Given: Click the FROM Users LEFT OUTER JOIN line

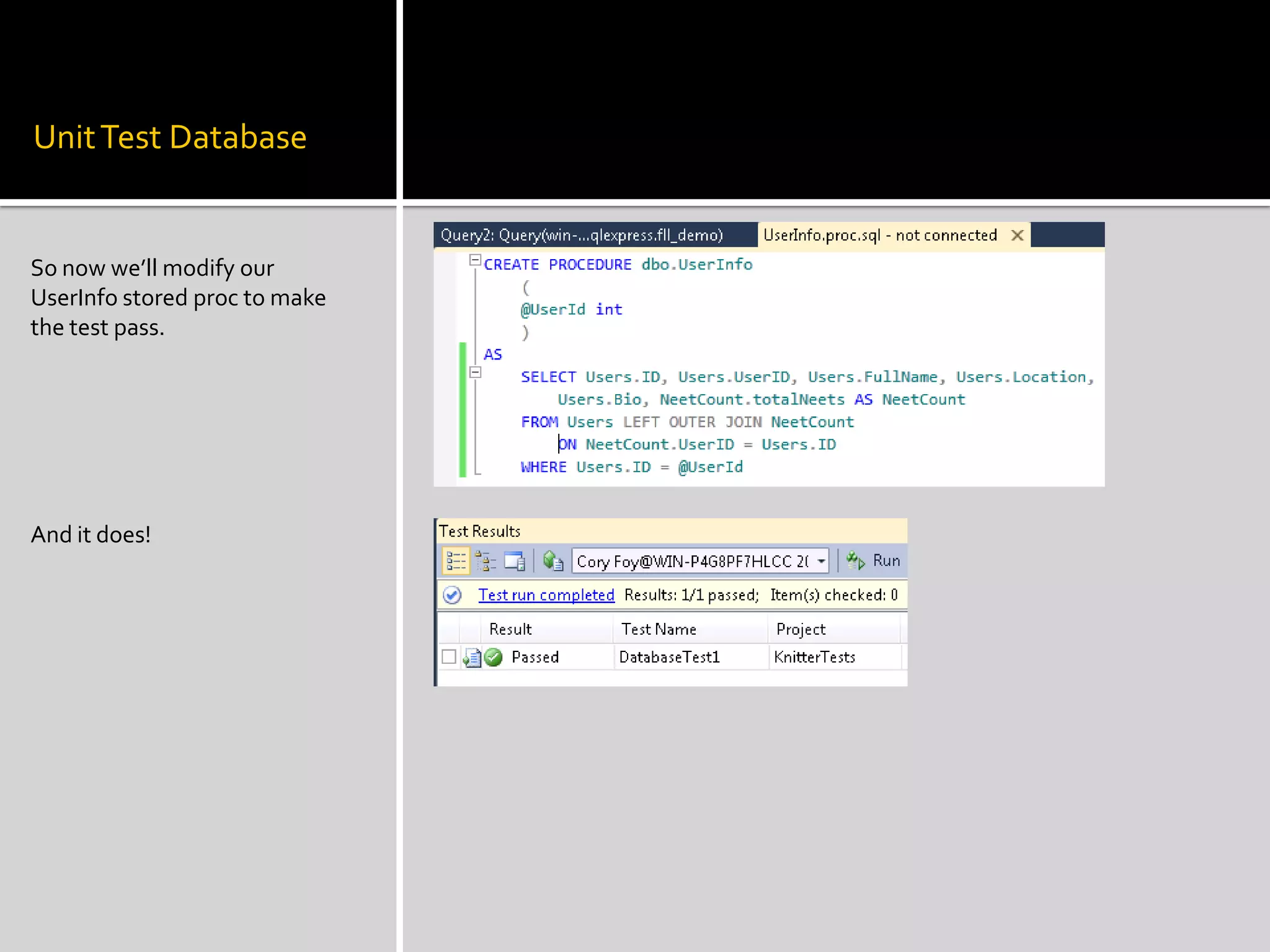Looking at the screenshot, I should point(688,422).
